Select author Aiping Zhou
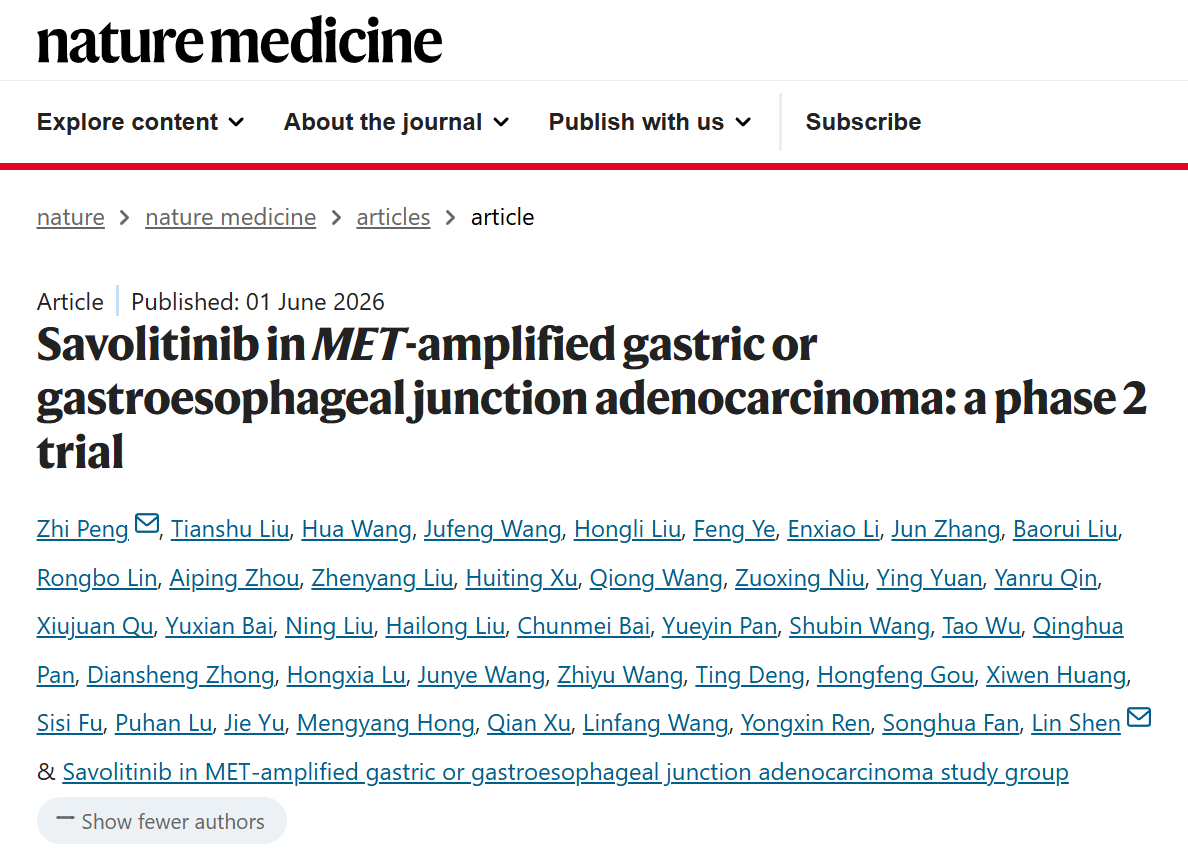 [234, 578]
